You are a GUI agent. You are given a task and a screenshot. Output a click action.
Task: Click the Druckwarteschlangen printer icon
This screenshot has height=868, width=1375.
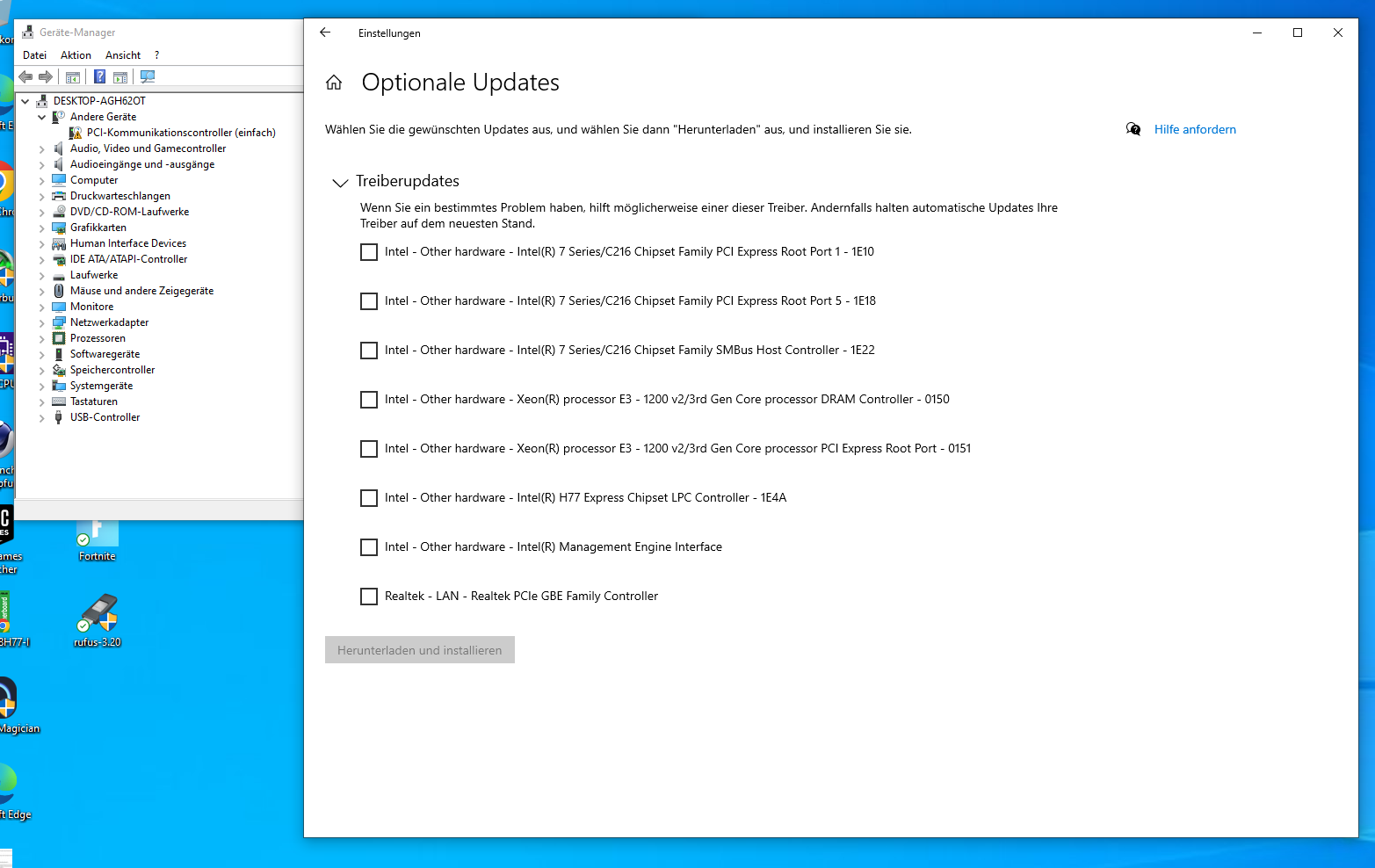point(59,196)
